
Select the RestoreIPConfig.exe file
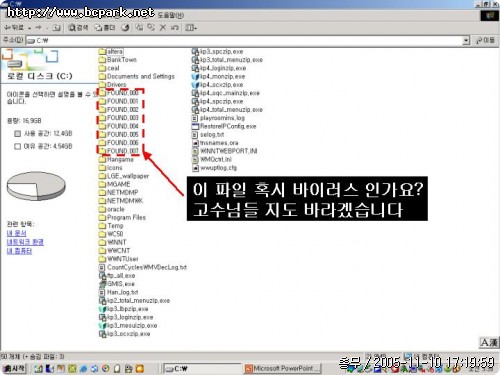(224, 126)
